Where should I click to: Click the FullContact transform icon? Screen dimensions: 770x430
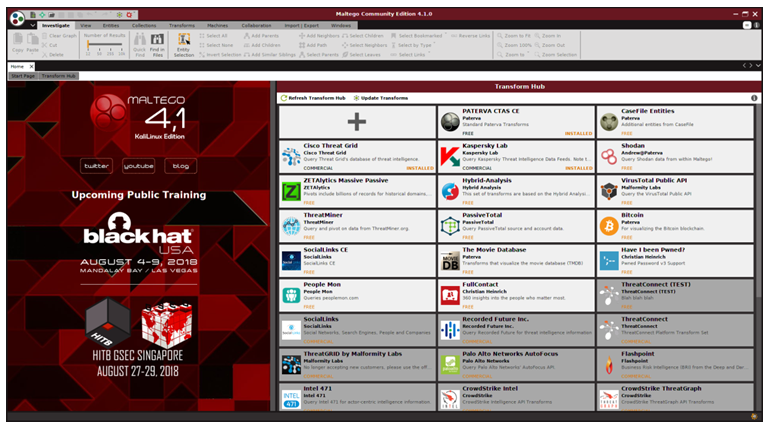(450, 295)
